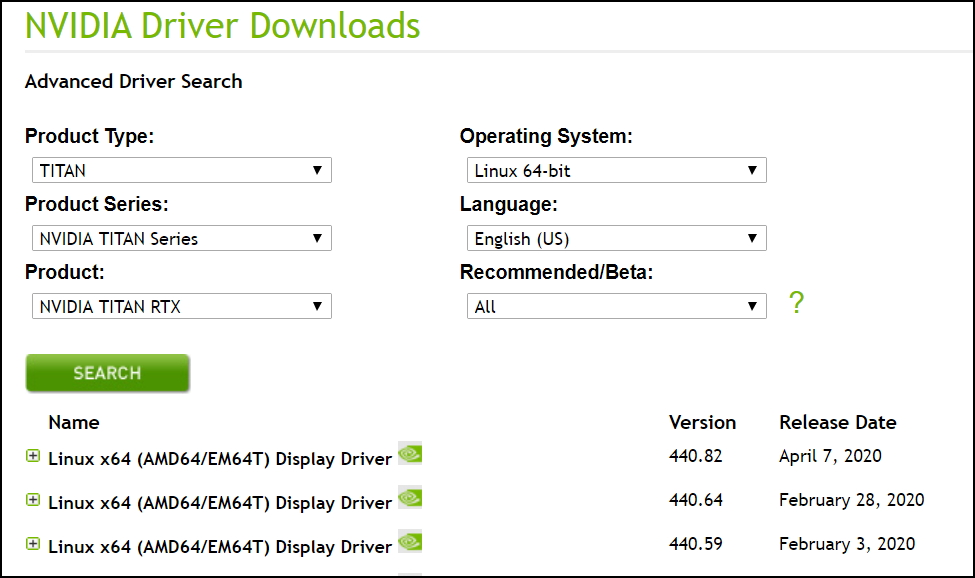The height and width of the screenshot is (578, 975).
Task: Click the green SEARCH button
Action: [108, 373]
